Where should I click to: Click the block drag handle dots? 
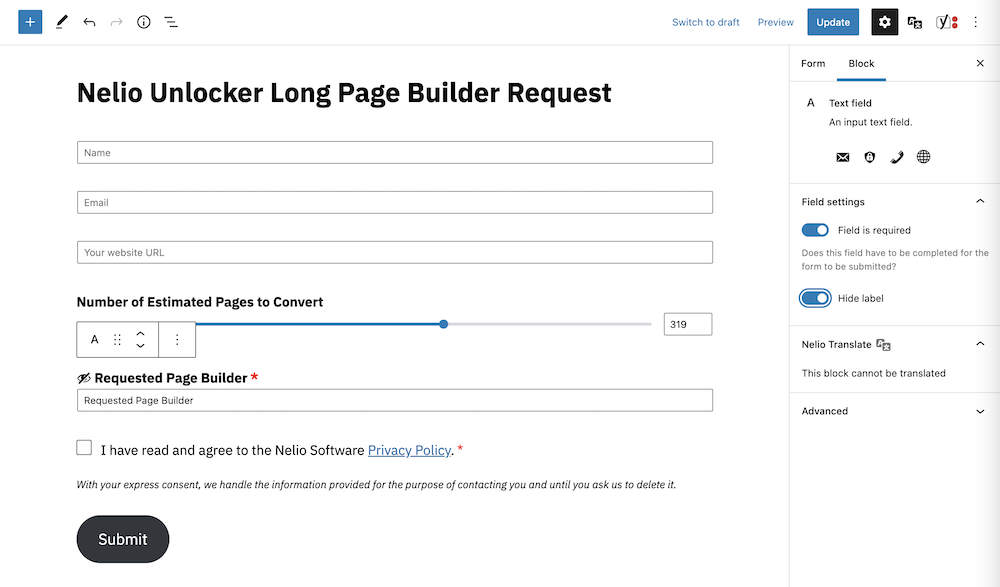point(117,339)
